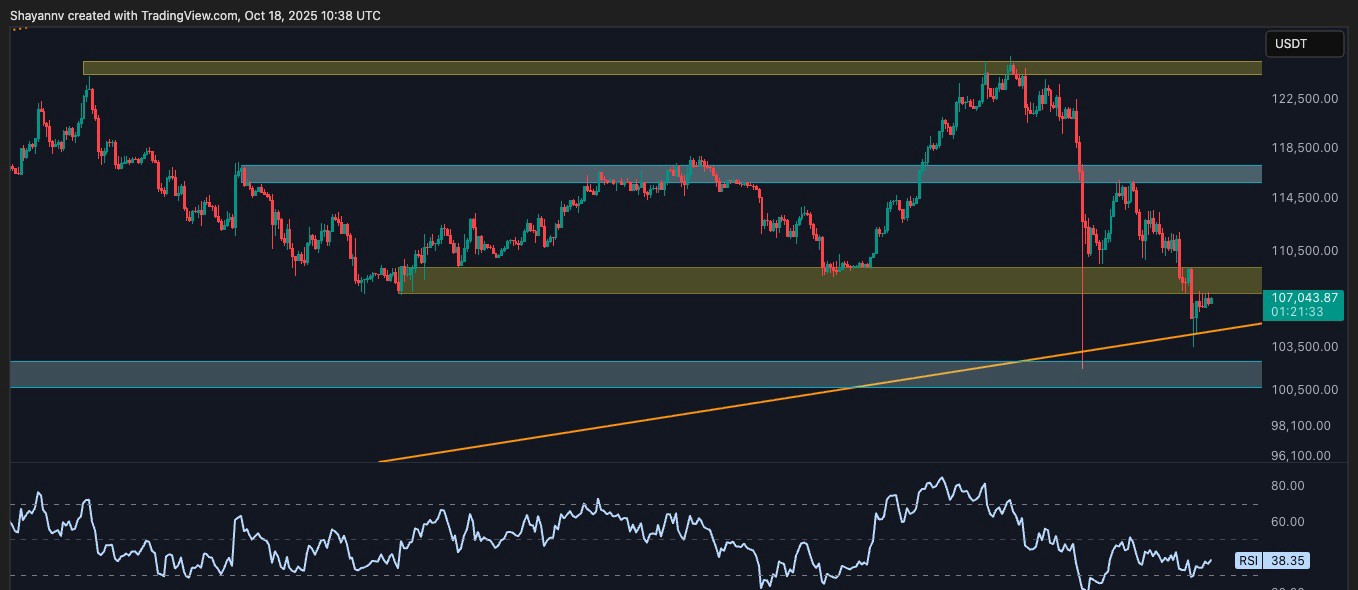Screen dimensions: 1358x590
Task: Select the TradingView attribution text at top
Action: pos(195,15)
